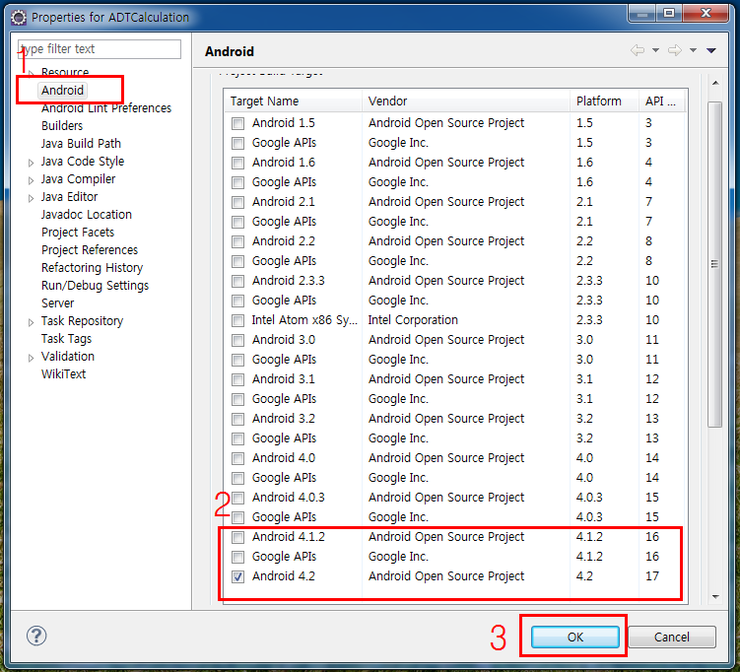Expand the Java Code Style node
Image resolution: width=740 pixels, height=672 pixels.
(x=31, y=163)
